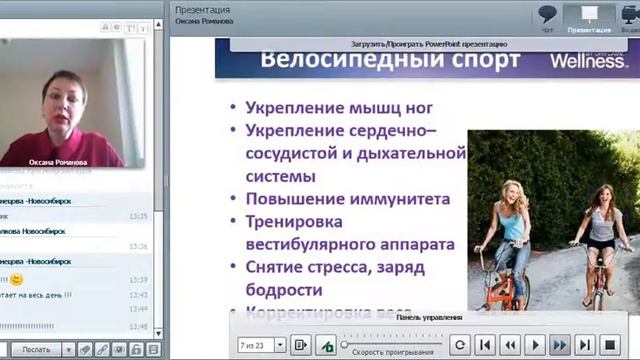Click the slide export icon beside slide selector
Screen dimensions: 640x360
pyautogui.click(x=301, y=345)
